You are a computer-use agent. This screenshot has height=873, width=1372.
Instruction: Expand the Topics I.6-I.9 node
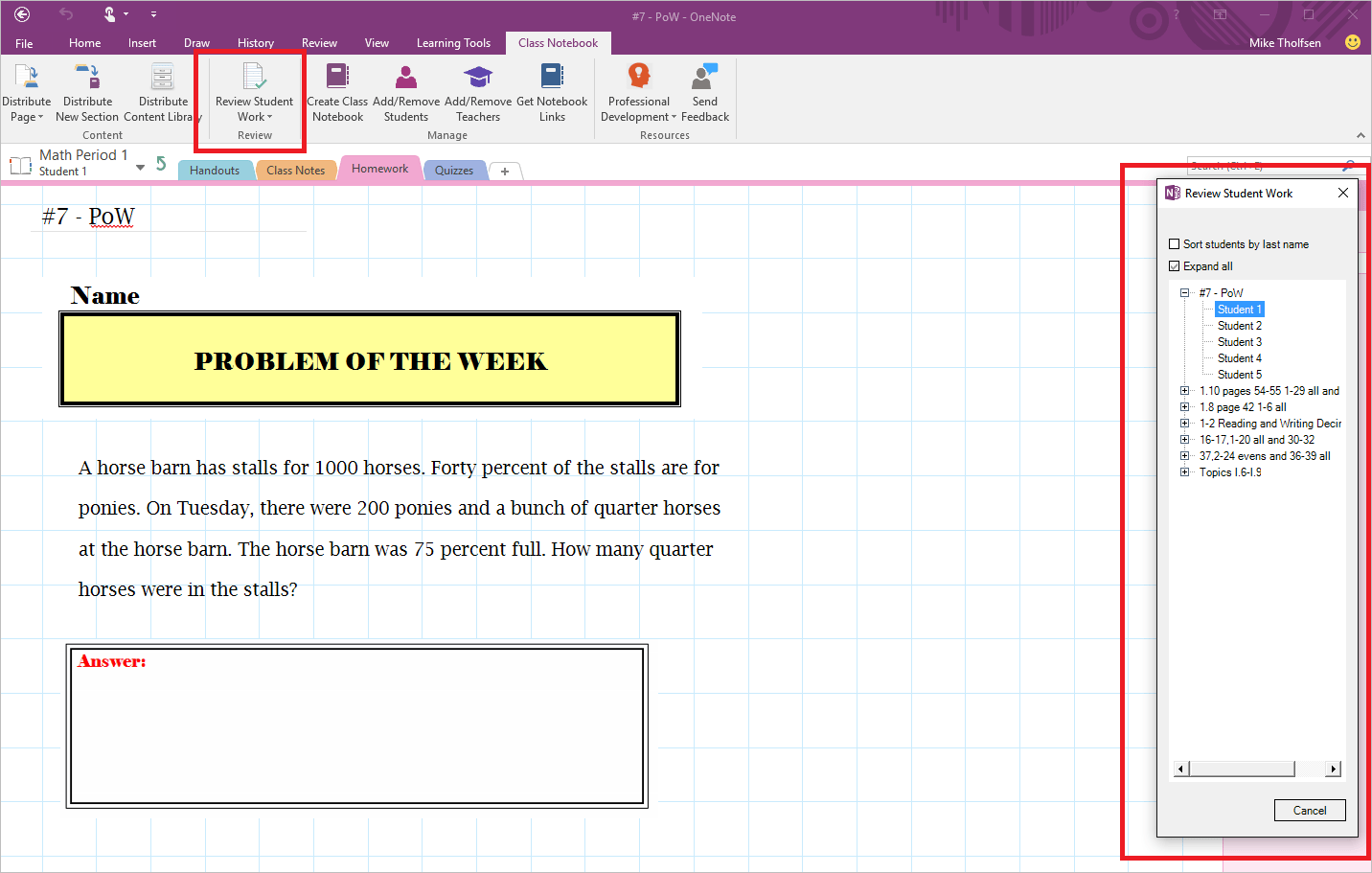coord(1185,472)
